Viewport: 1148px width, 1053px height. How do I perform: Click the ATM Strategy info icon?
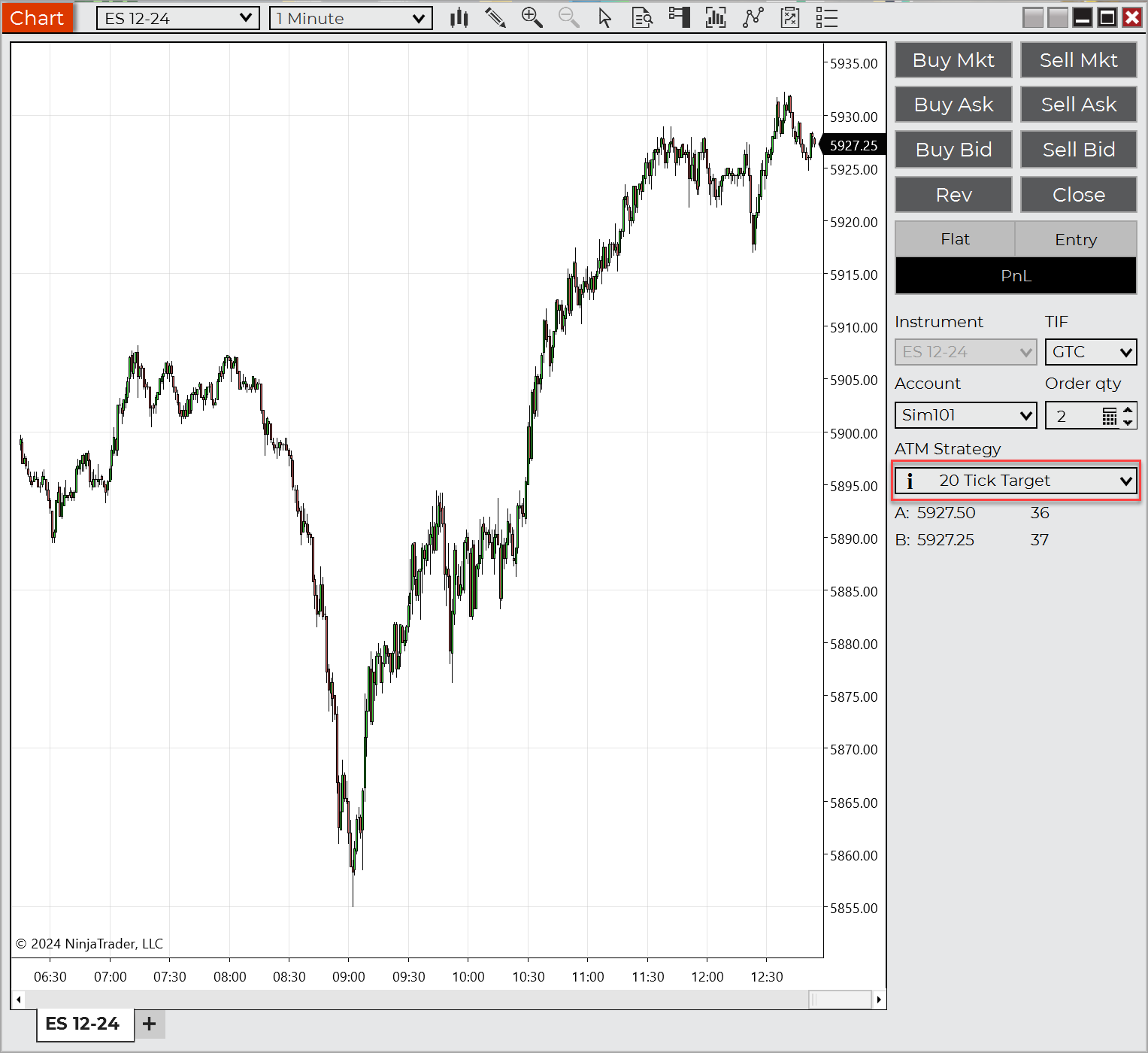click(910, 481)
